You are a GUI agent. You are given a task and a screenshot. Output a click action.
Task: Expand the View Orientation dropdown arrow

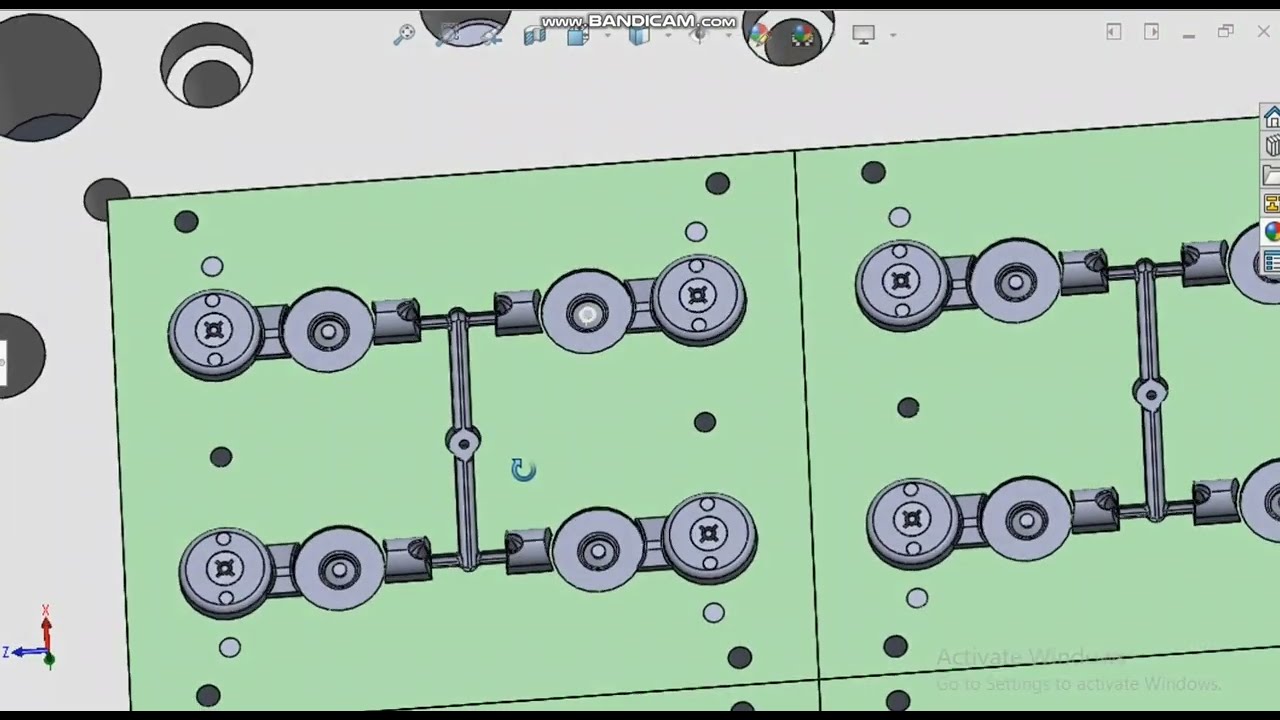(x=607, y=35)
